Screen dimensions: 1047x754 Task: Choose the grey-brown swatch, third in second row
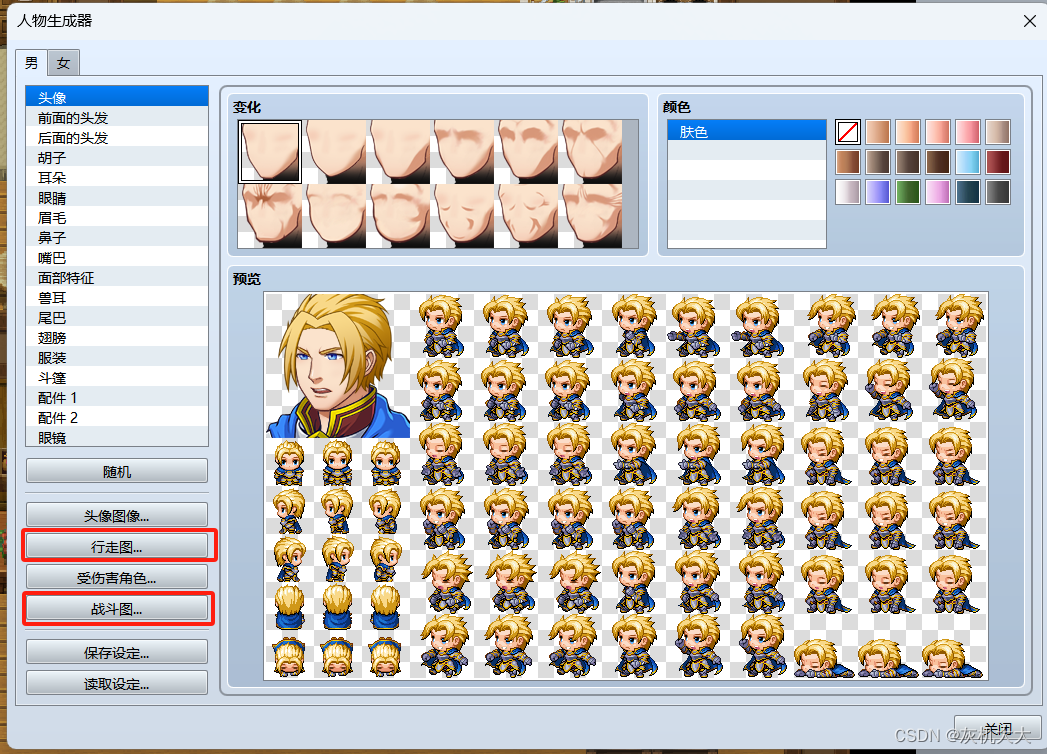tap(908, 162)
